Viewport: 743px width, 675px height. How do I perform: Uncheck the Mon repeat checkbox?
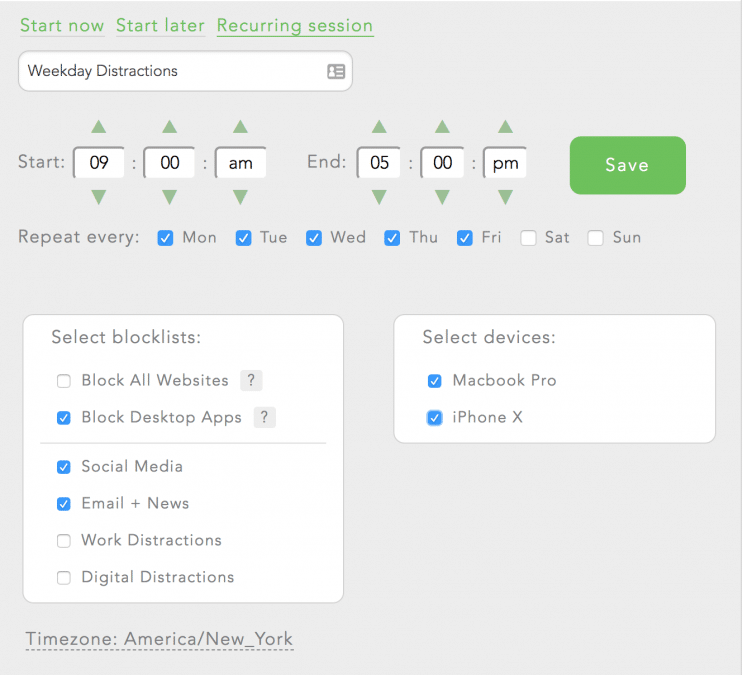click(166, 238)
